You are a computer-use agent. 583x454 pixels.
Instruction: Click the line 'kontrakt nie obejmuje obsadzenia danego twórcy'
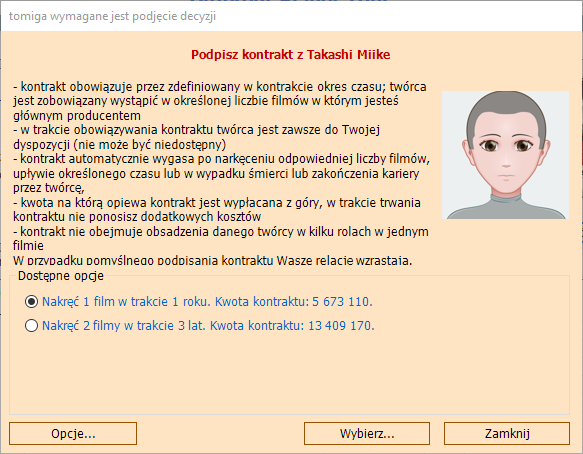pyautogui.click(x=224, y=232)
